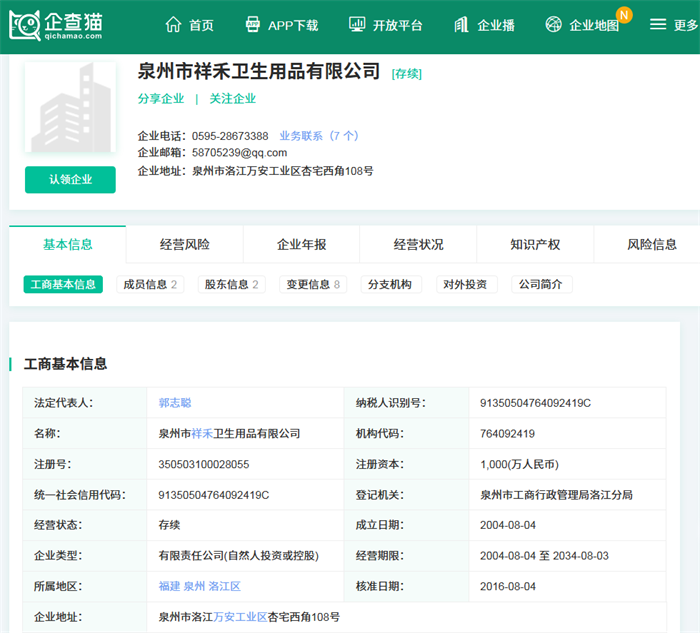Click the 万安工业区 address link
This screenshot has height=633, width=700.
240,618
